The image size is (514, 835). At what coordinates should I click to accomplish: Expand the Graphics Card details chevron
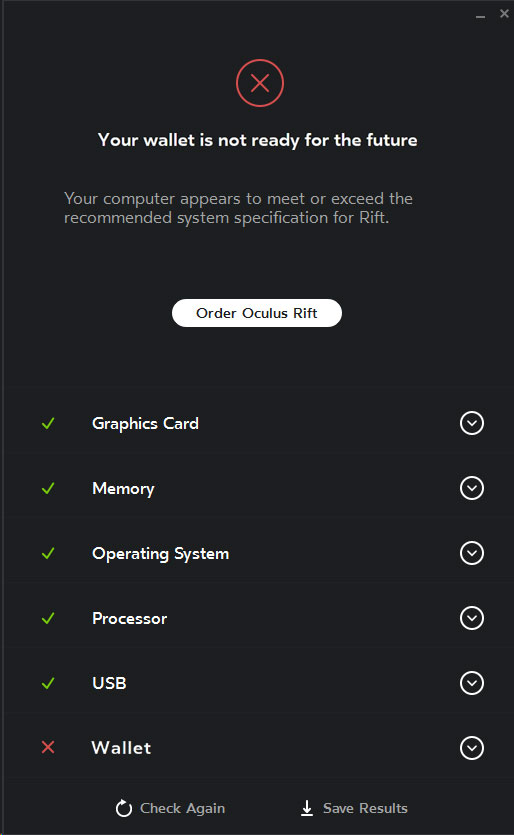pos(472,423)
